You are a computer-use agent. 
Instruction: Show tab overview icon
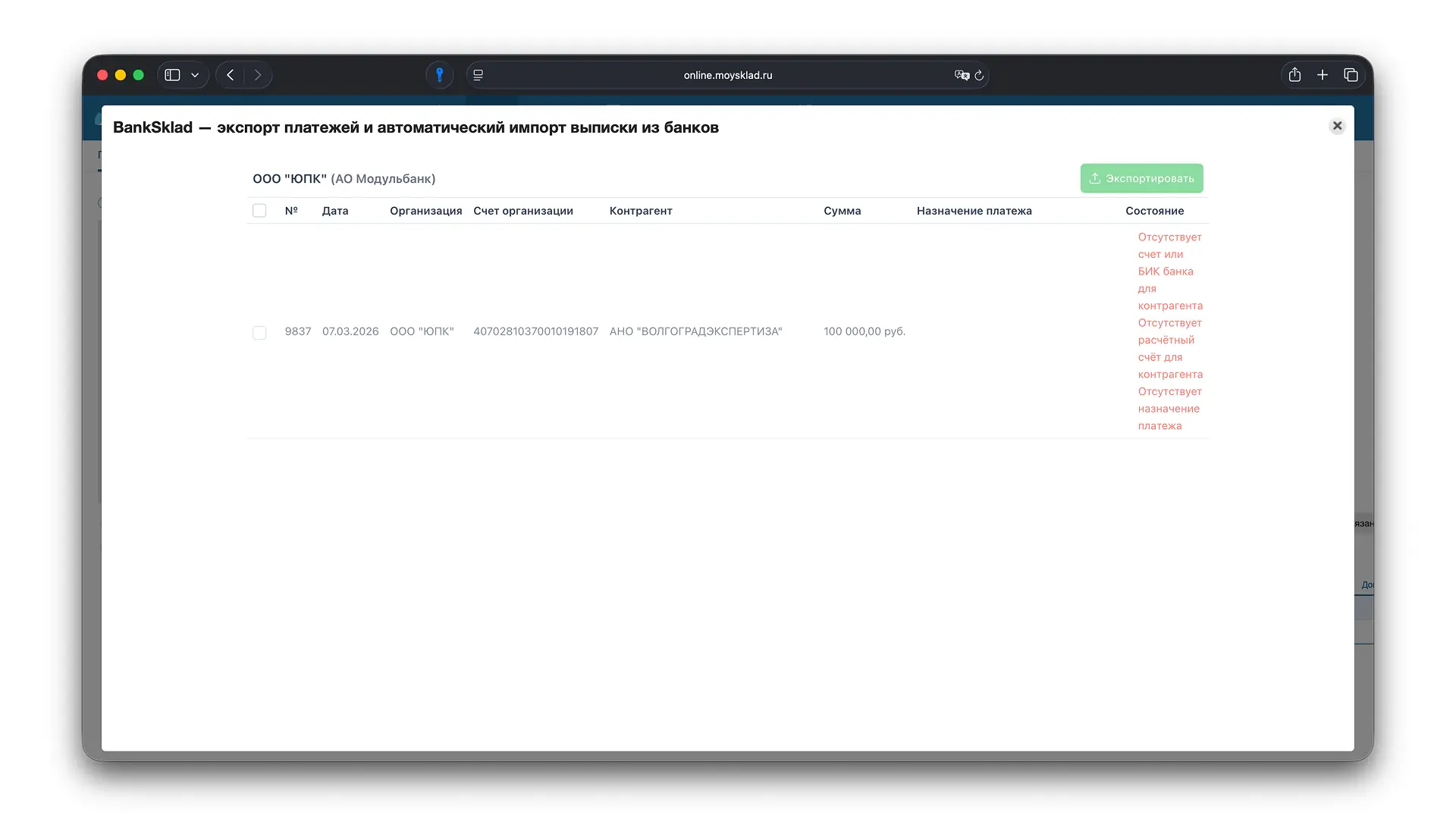click(x=1351, y=75)
